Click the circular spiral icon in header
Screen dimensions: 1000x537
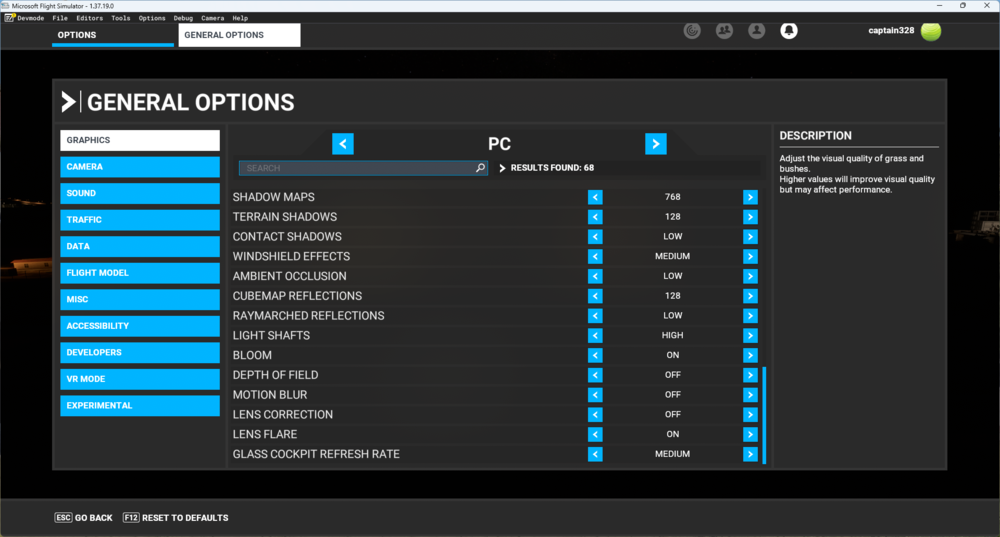coord(692,31)
